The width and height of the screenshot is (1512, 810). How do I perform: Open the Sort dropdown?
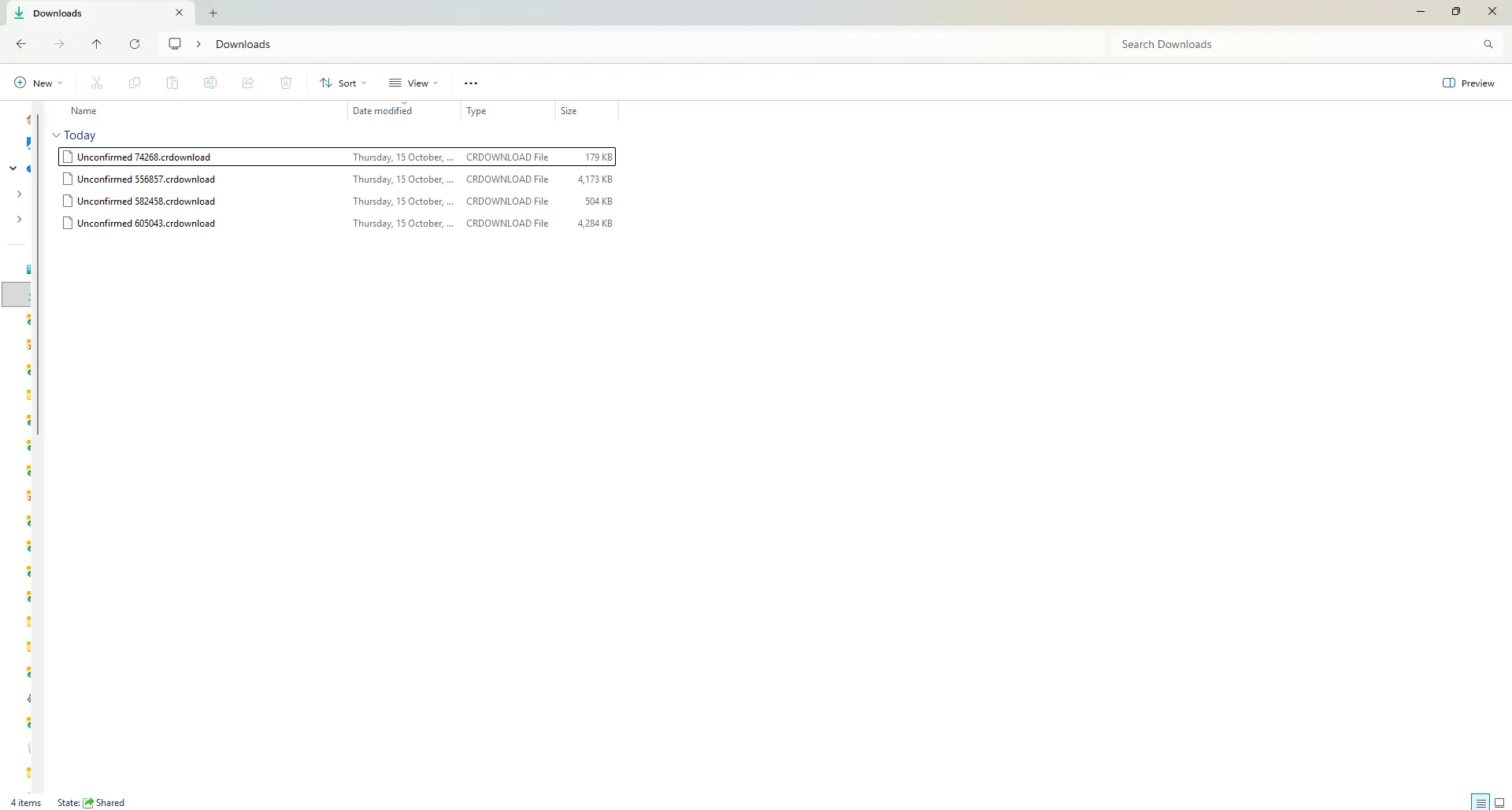pos(343,83)
